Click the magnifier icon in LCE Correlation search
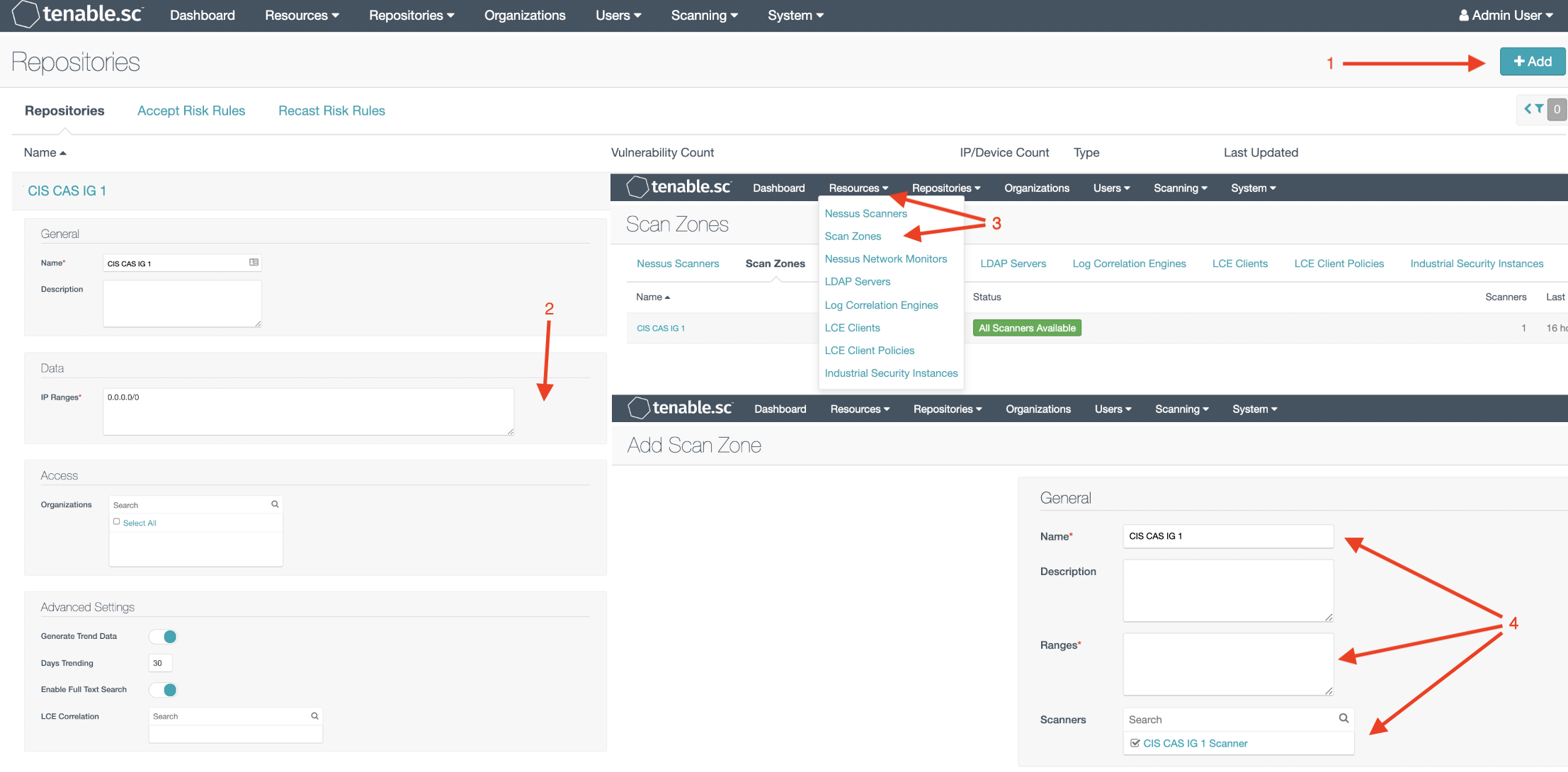The height and width of the screenshot is (772, 1568). [314, 715]
